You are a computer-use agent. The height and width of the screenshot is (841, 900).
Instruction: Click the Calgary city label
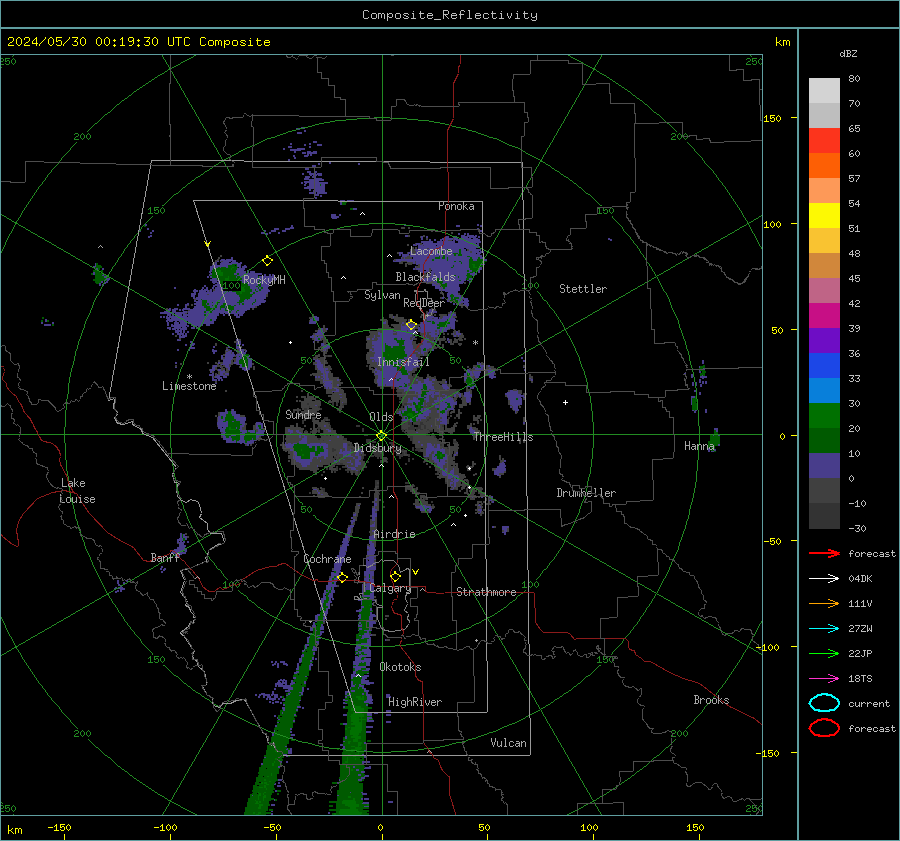[390, 588]
